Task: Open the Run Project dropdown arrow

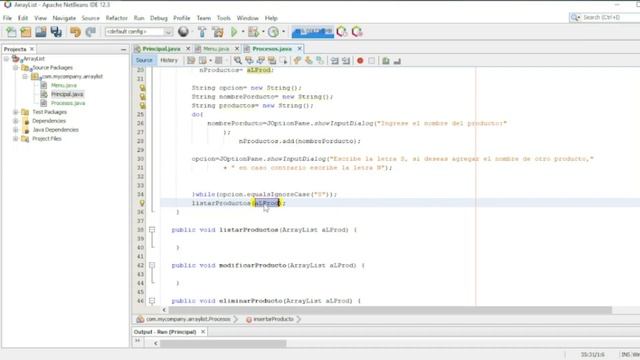Action: [x=243, y=32]
